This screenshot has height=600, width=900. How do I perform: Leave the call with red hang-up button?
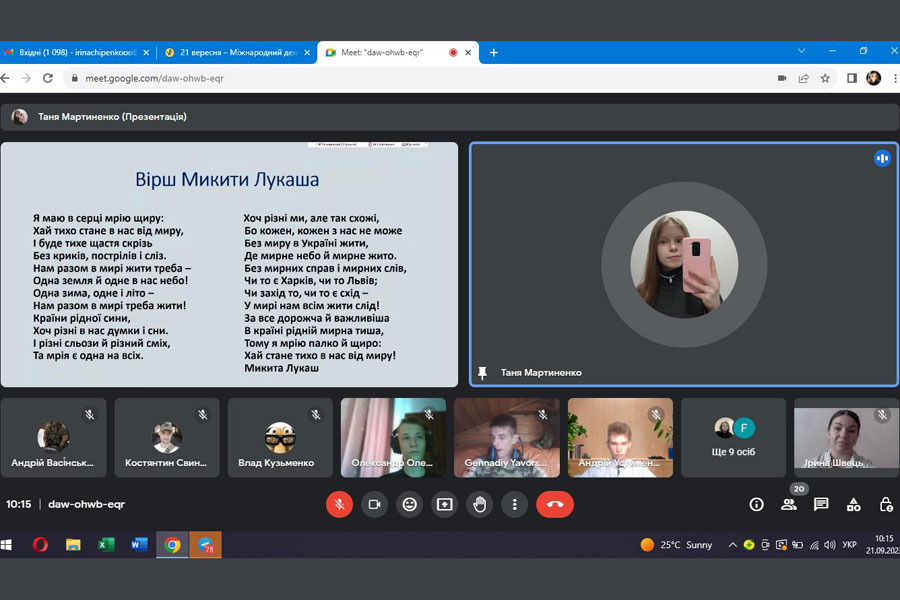(555, 504)
